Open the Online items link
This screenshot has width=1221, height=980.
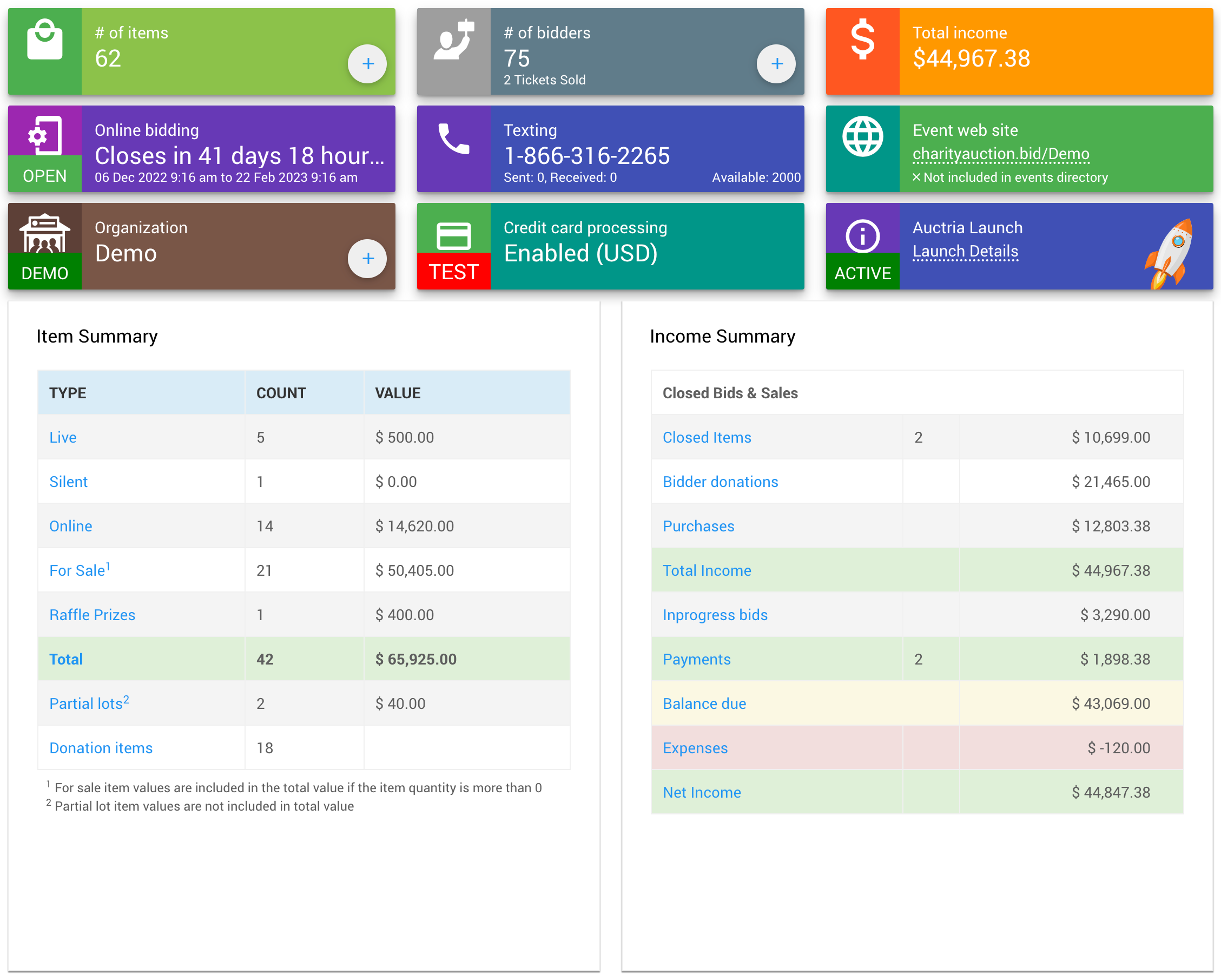click(x=70, y=525)
